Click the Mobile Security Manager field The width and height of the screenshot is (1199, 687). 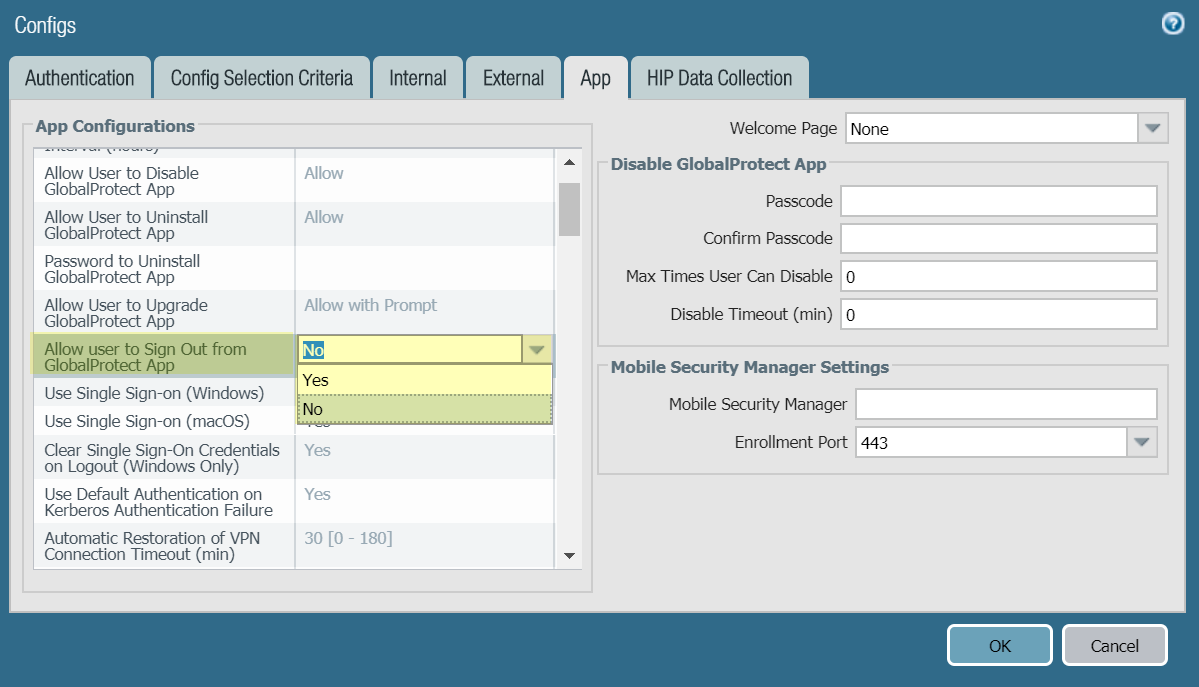(x=1006, y=404)
